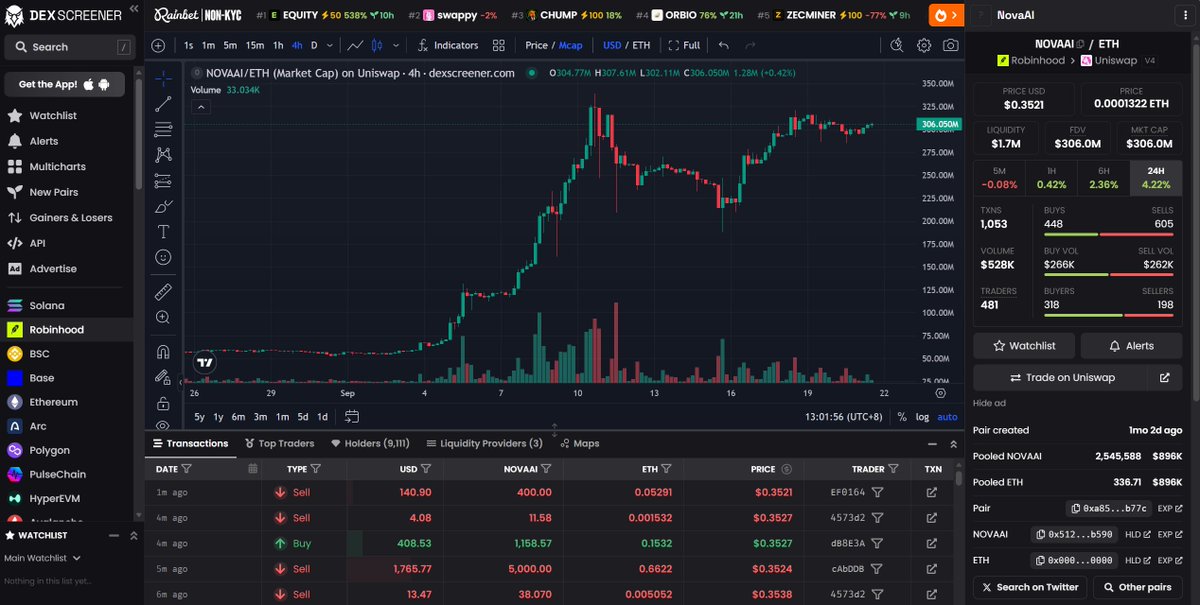Add NovaAI to Watchlist button
This screenshot has height=605, width=1200.
(1024, 346)
